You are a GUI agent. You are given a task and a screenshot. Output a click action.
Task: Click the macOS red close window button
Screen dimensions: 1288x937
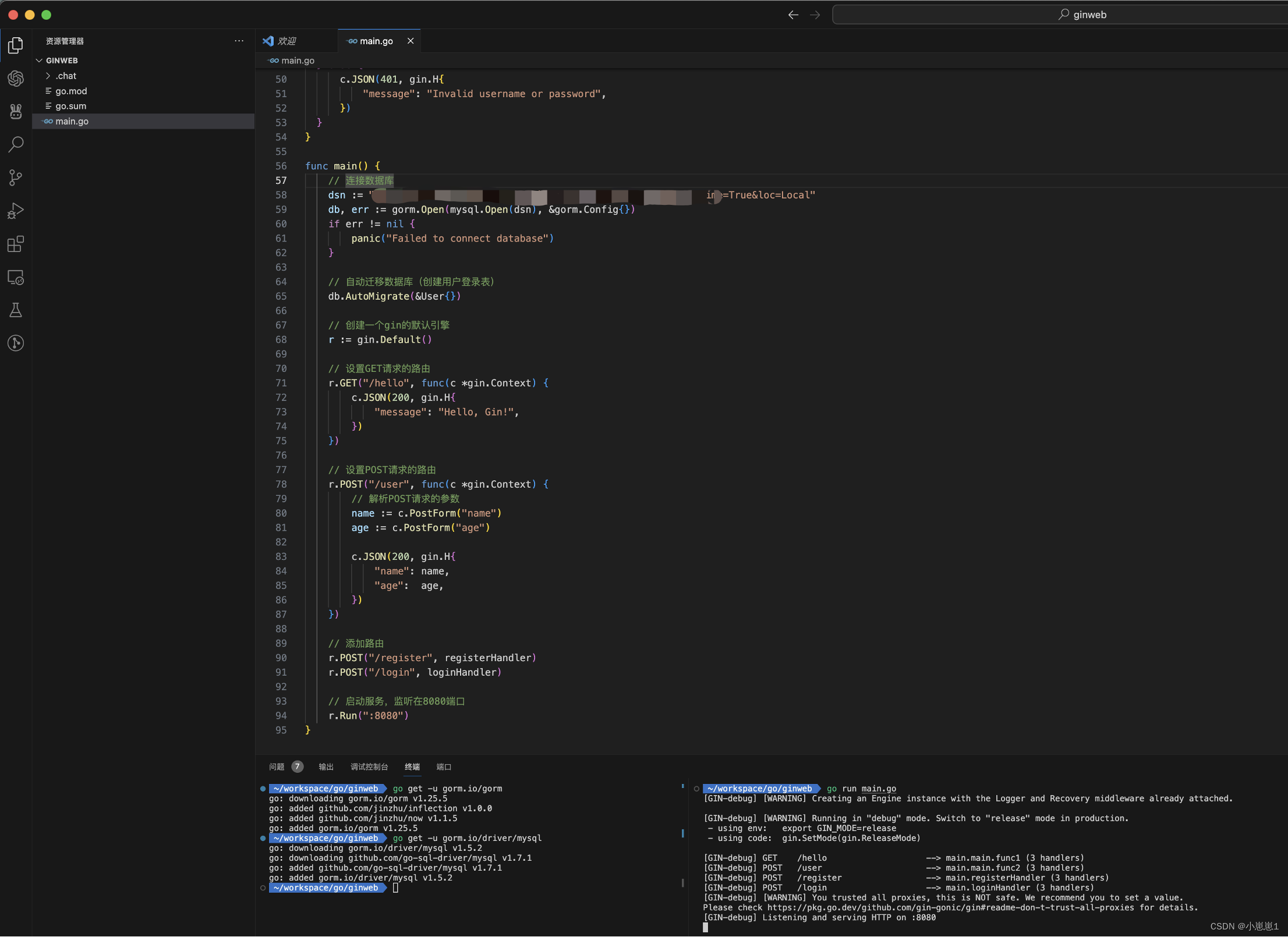[x=13, y=15]
